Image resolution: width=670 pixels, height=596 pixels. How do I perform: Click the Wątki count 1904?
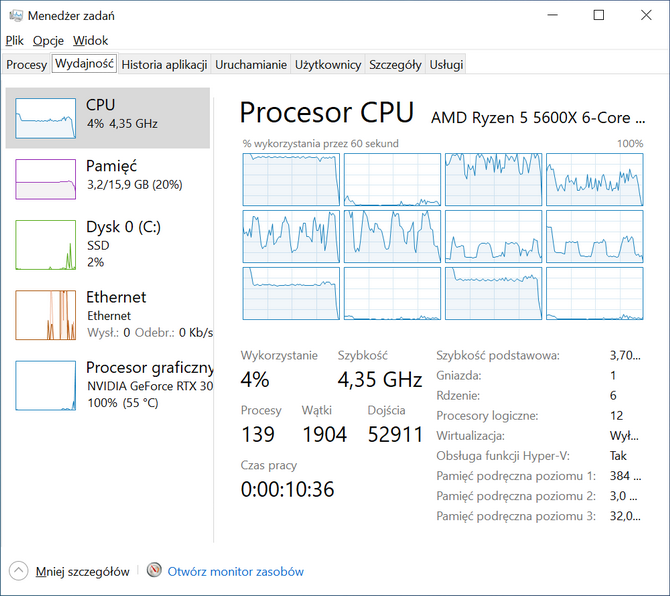pos(325,434)
